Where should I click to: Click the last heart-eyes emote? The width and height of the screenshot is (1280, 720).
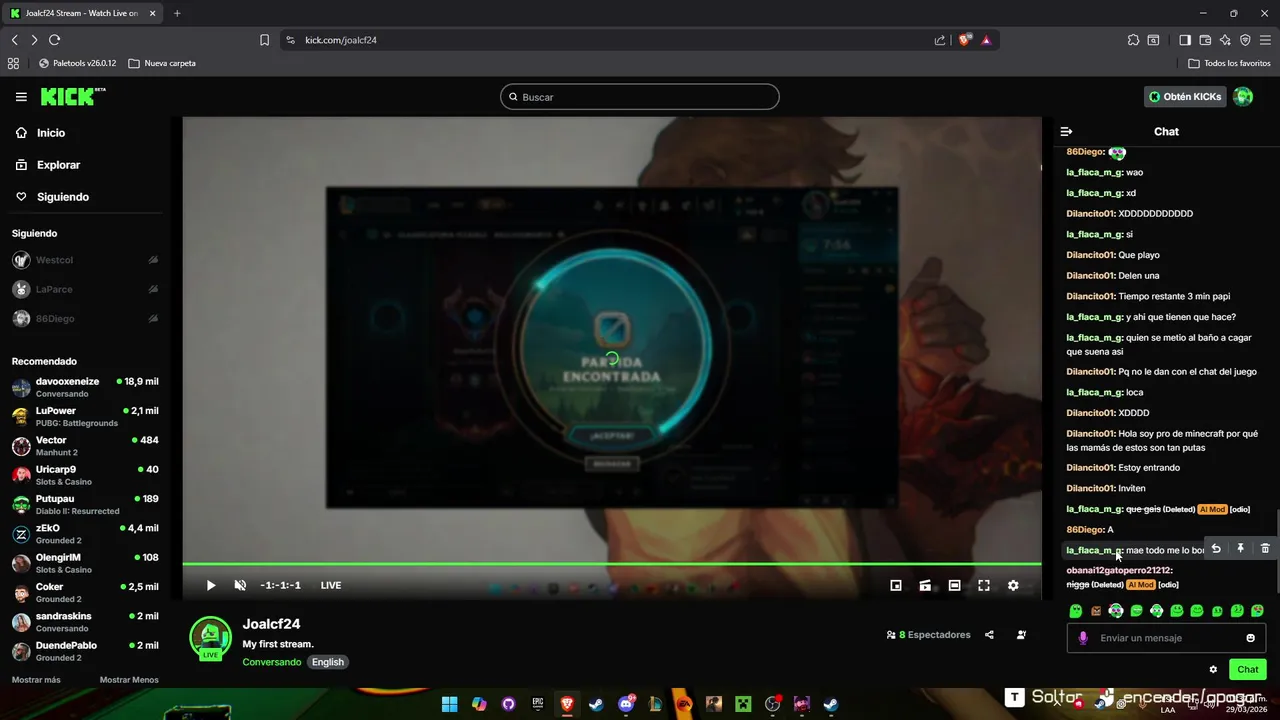(1257, 610)
